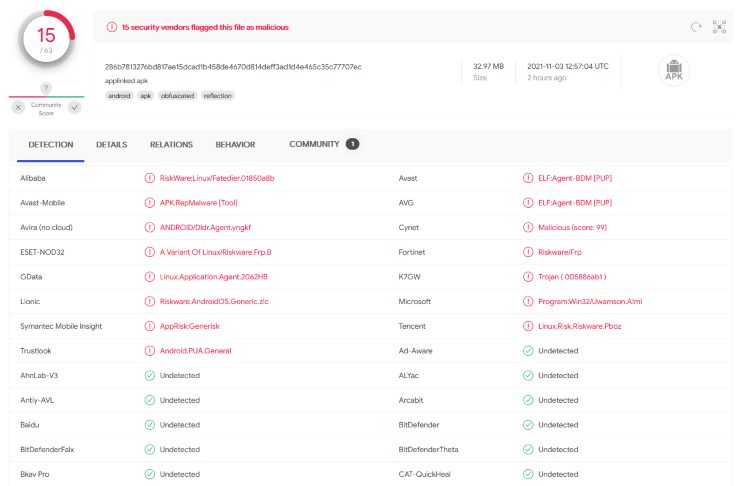Click the Symantec Mobile Insight vendor name
This screenshot has width=750, height=486.
pos(61,326)
